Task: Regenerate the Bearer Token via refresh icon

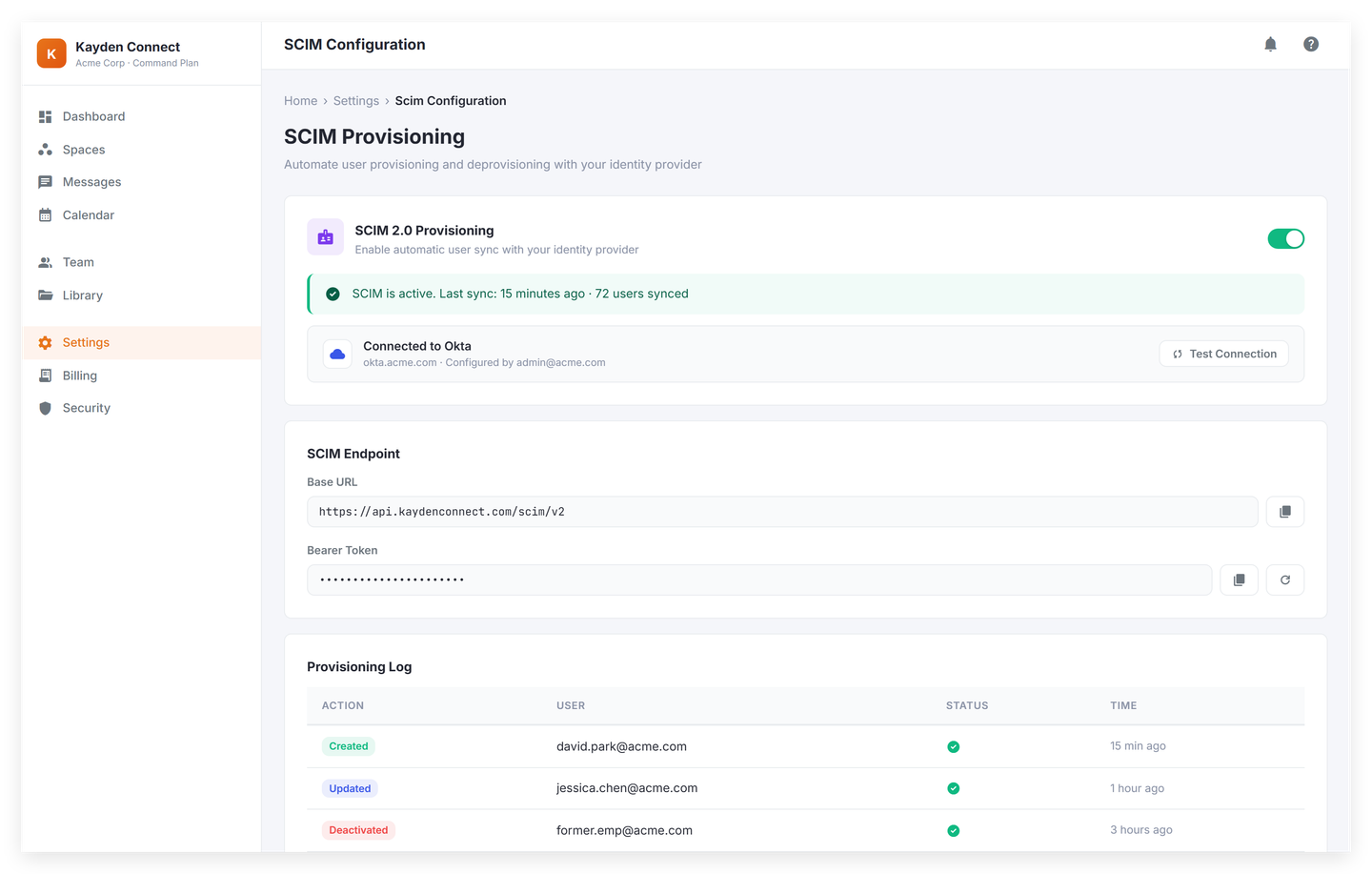Action: coord(1284,579)
